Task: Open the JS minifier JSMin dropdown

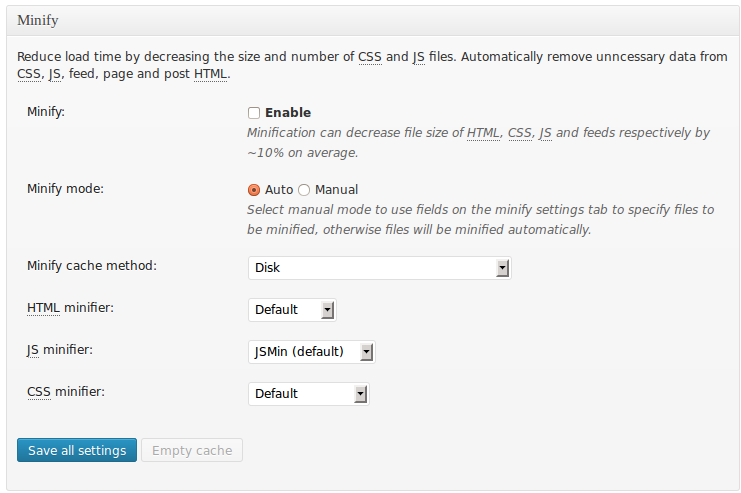Action: (x=311, y=352)
